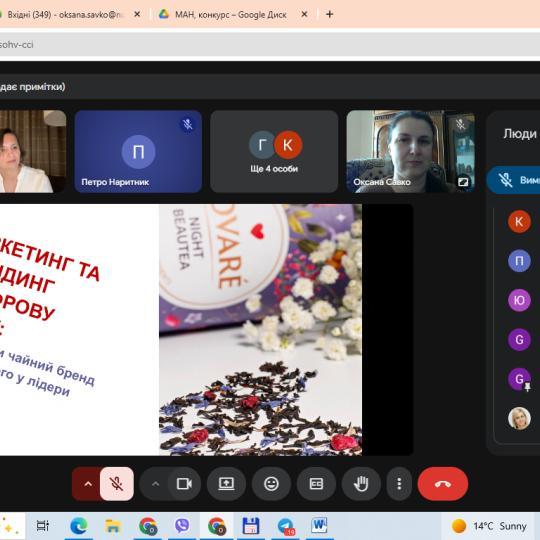Open Telegram from the taskbar
Screen dimensions: 540x540
click(285, 526)
